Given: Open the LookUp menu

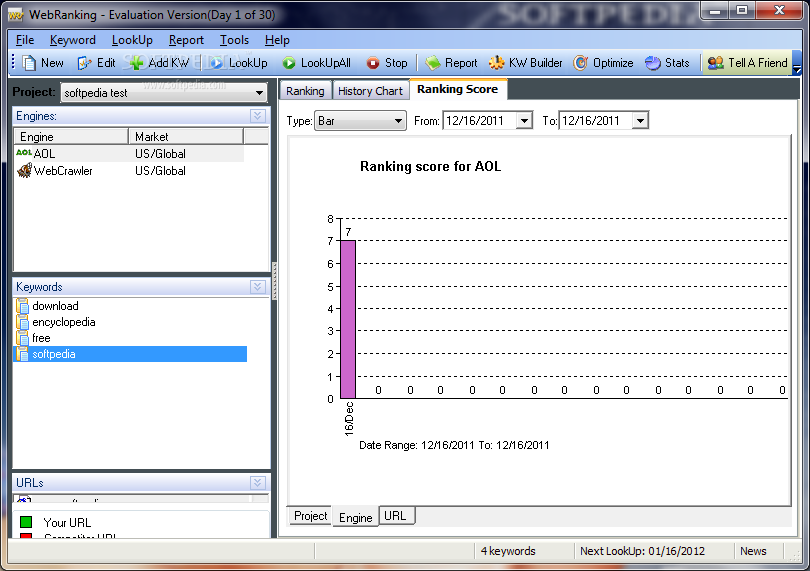Looking at the screenshot, I should 132,40.
